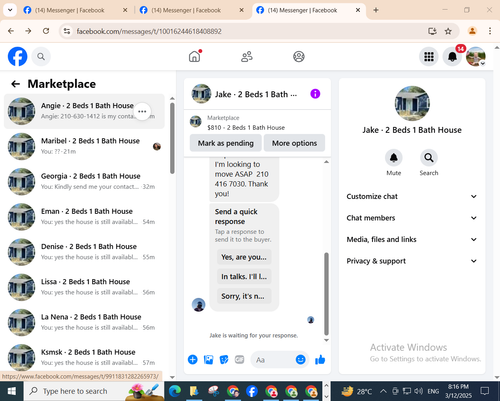Open Ksmsk's conversation
500x401 pixels.
point(84,357)
